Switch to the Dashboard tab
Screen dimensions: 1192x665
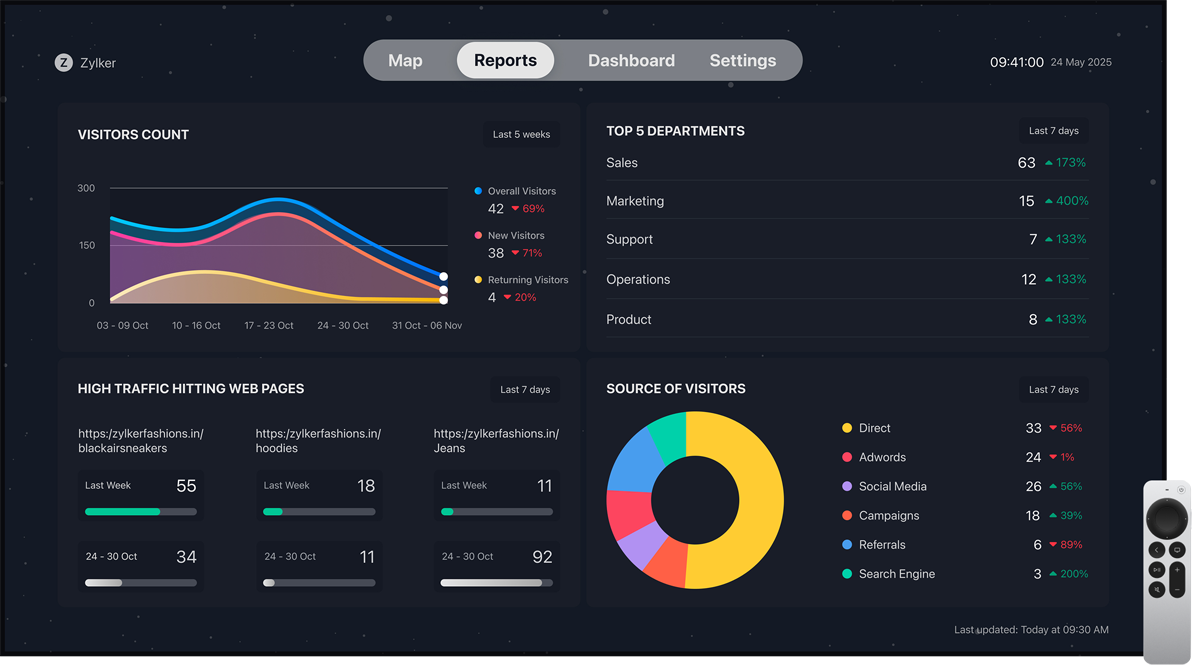click(631, 60)
